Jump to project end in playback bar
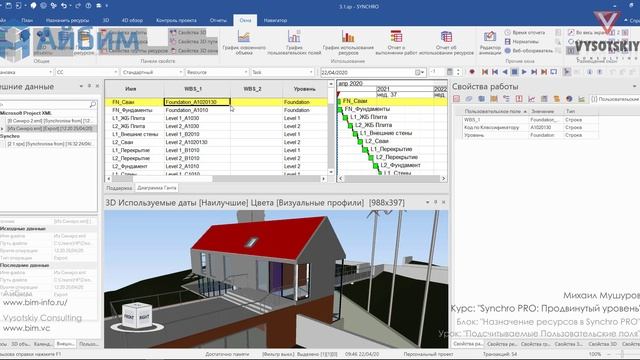The image size is (640, 360). point(544,72)
